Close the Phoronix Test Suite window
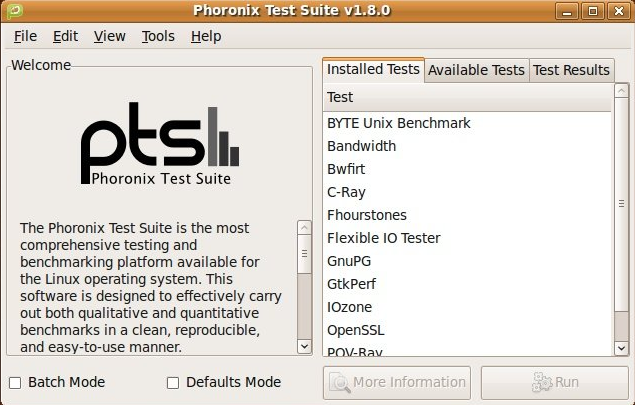 coord(618,11)
